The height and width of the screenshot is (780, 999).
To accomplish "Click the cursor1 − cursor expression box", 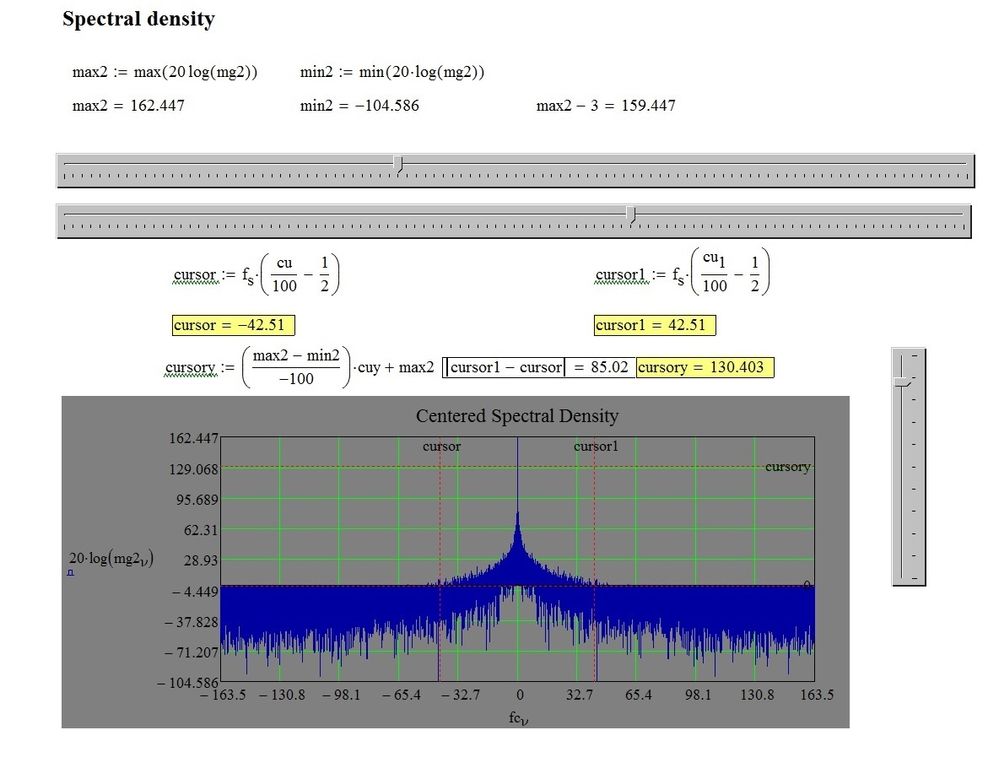I will click(506, 367).
